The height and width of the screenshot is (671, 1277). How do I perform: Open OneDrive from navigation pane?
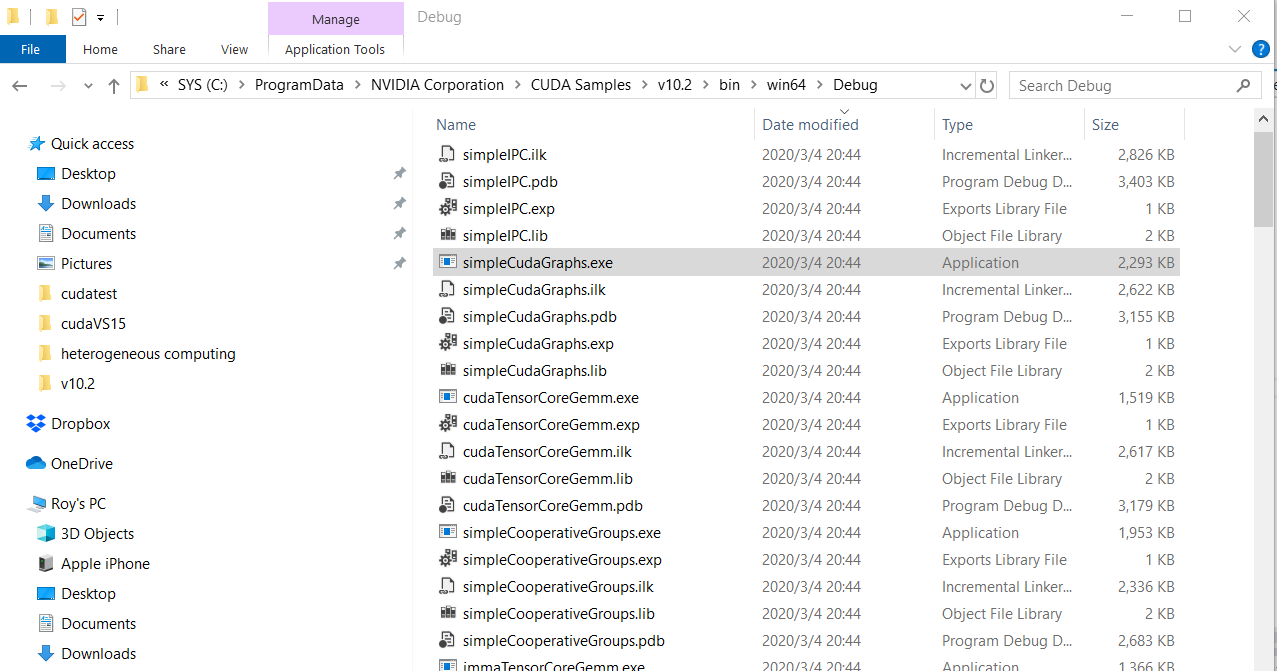[x=81, y=464]
